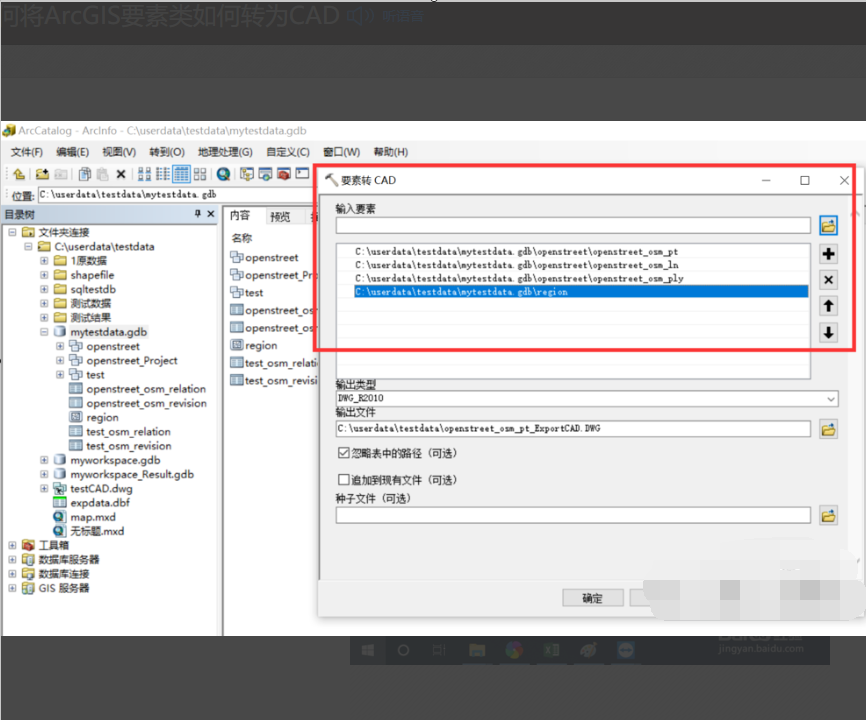Remove selected entry with X button

pos(828,280)
